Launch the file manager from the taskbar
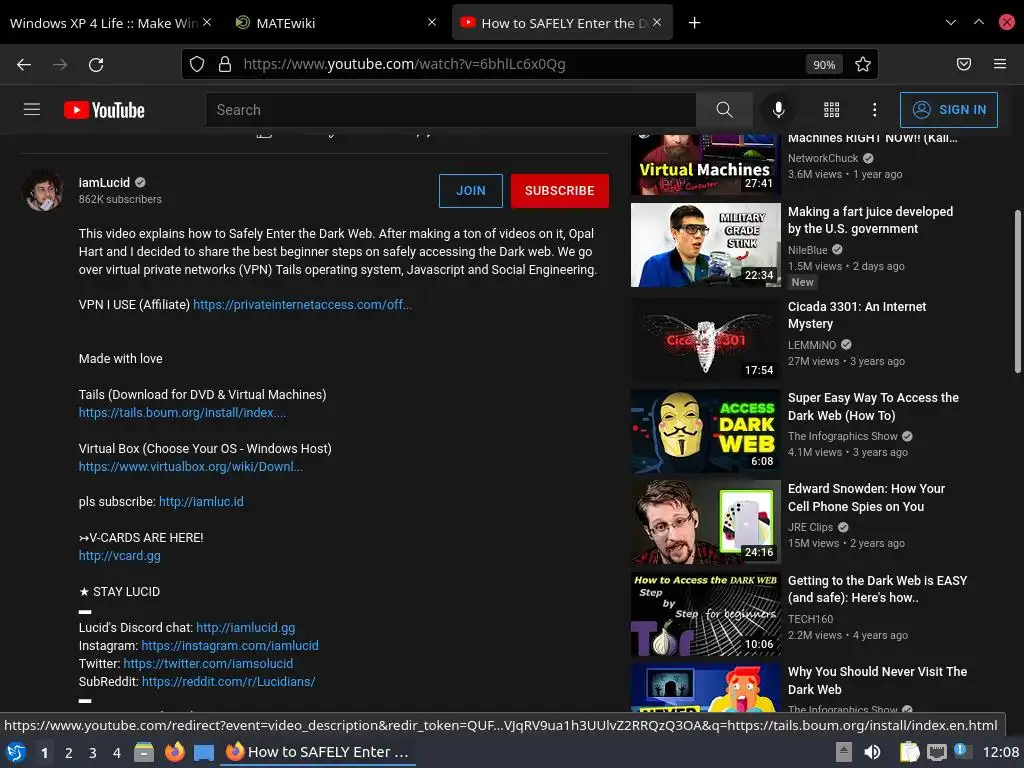The height and width of the screenshot is (768, 1024). click(144, 752)
